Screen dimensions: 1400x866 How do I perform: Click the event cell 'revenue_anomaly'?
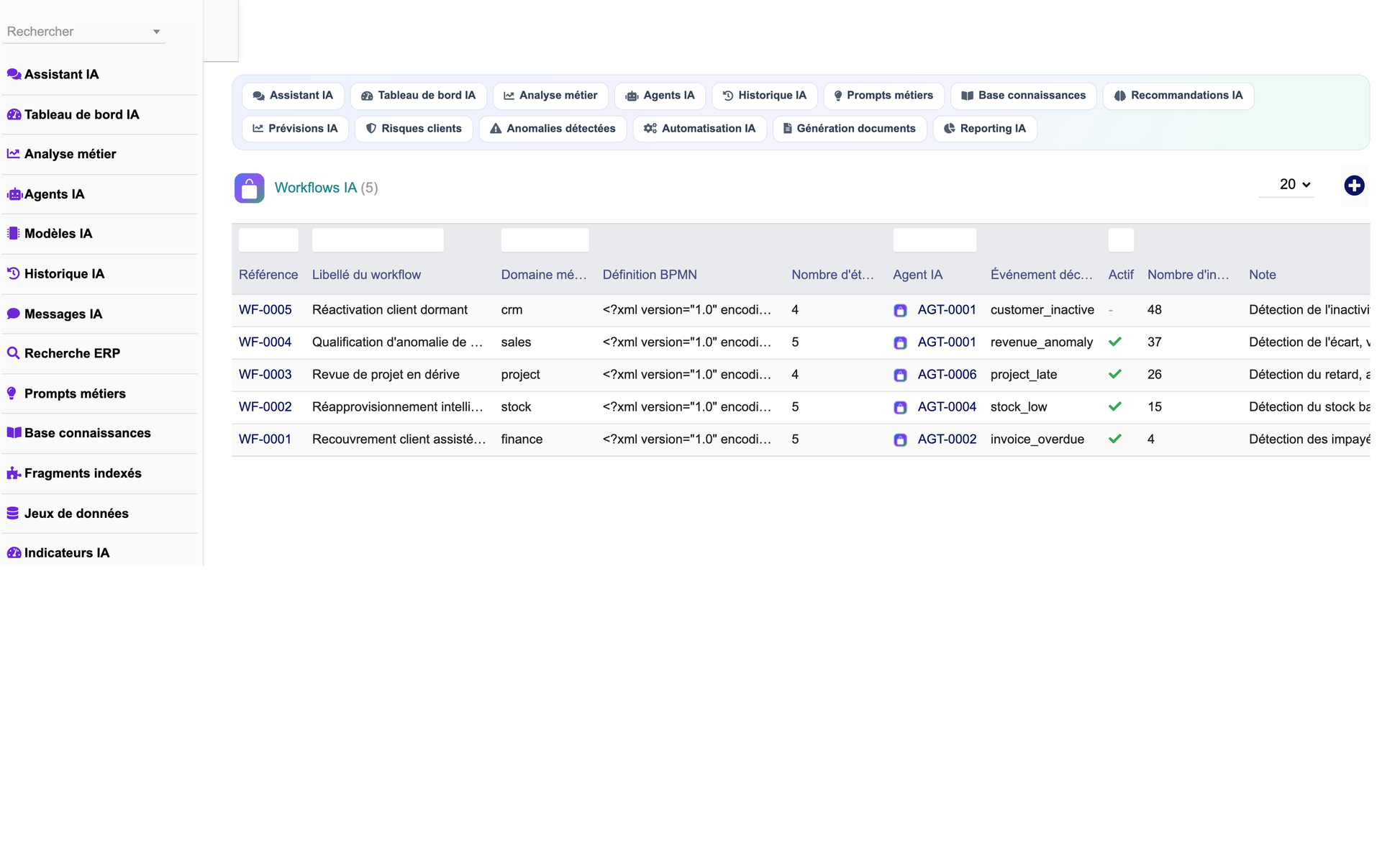(1042, 342)
